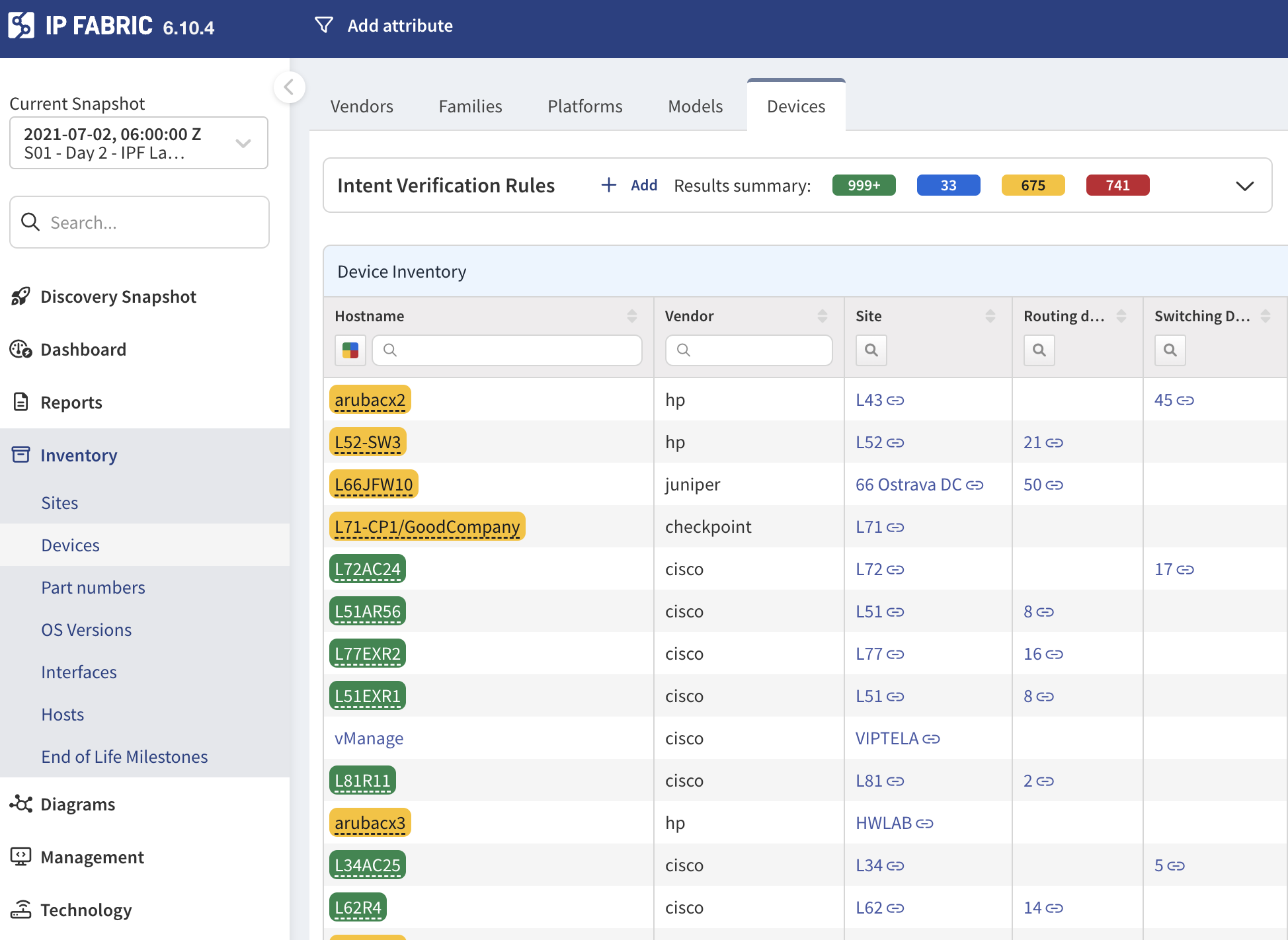Toggle Vendor column sort order

point(822,316)
